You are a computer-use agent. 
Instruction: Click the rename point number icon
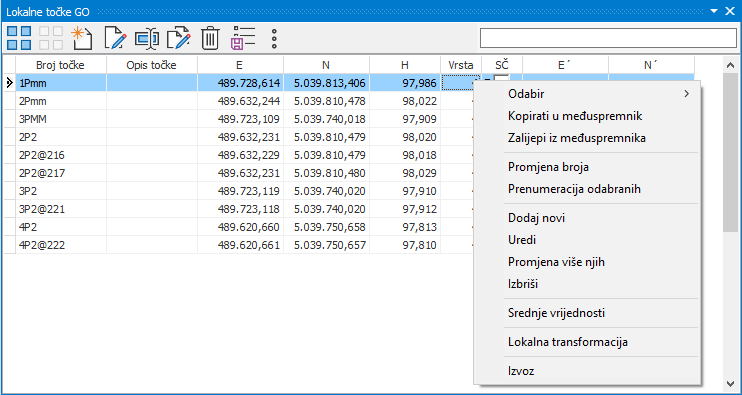(x=147, y=38)
